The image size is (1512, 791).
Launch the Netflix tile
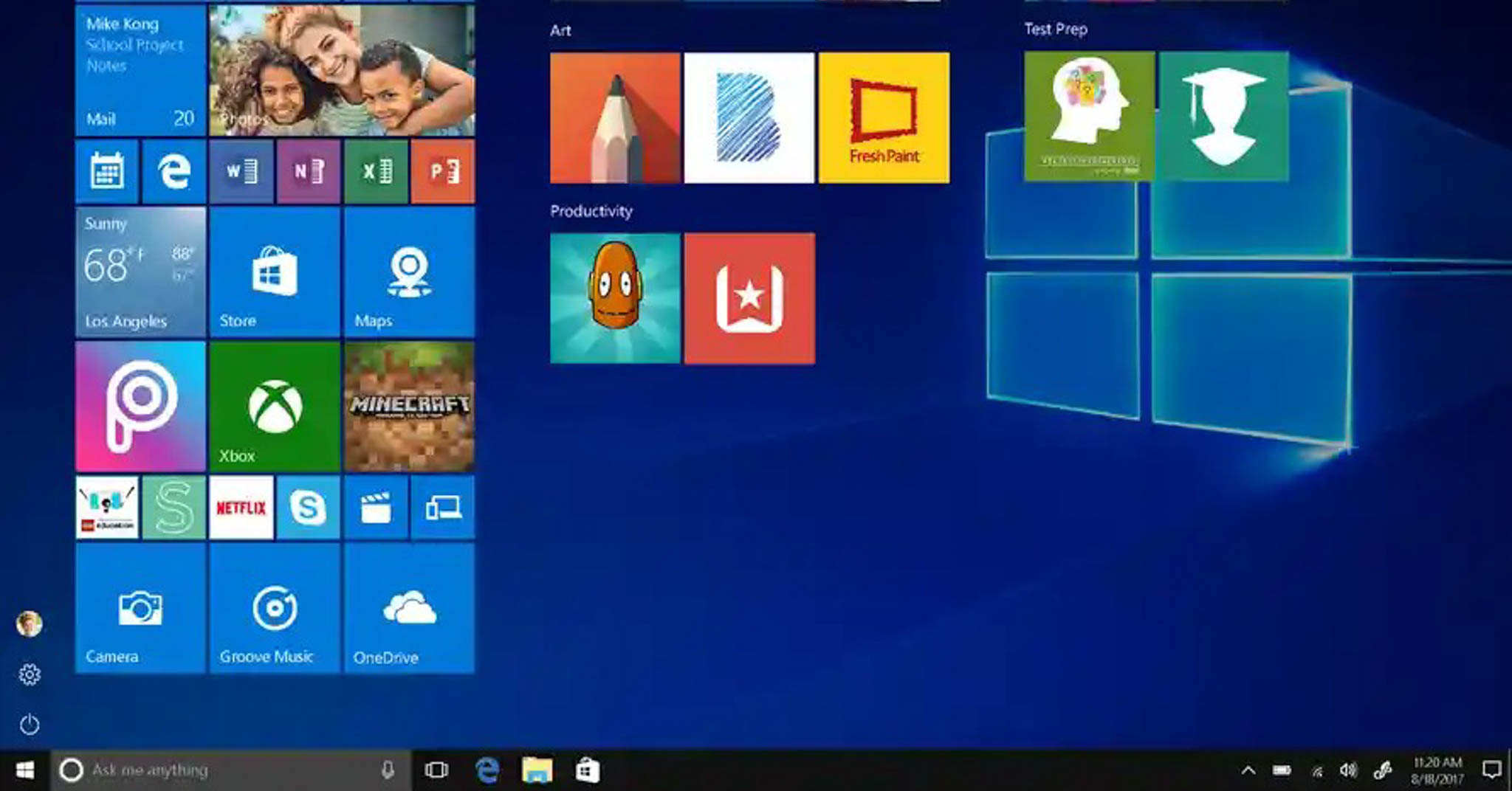tap(241, 508)
